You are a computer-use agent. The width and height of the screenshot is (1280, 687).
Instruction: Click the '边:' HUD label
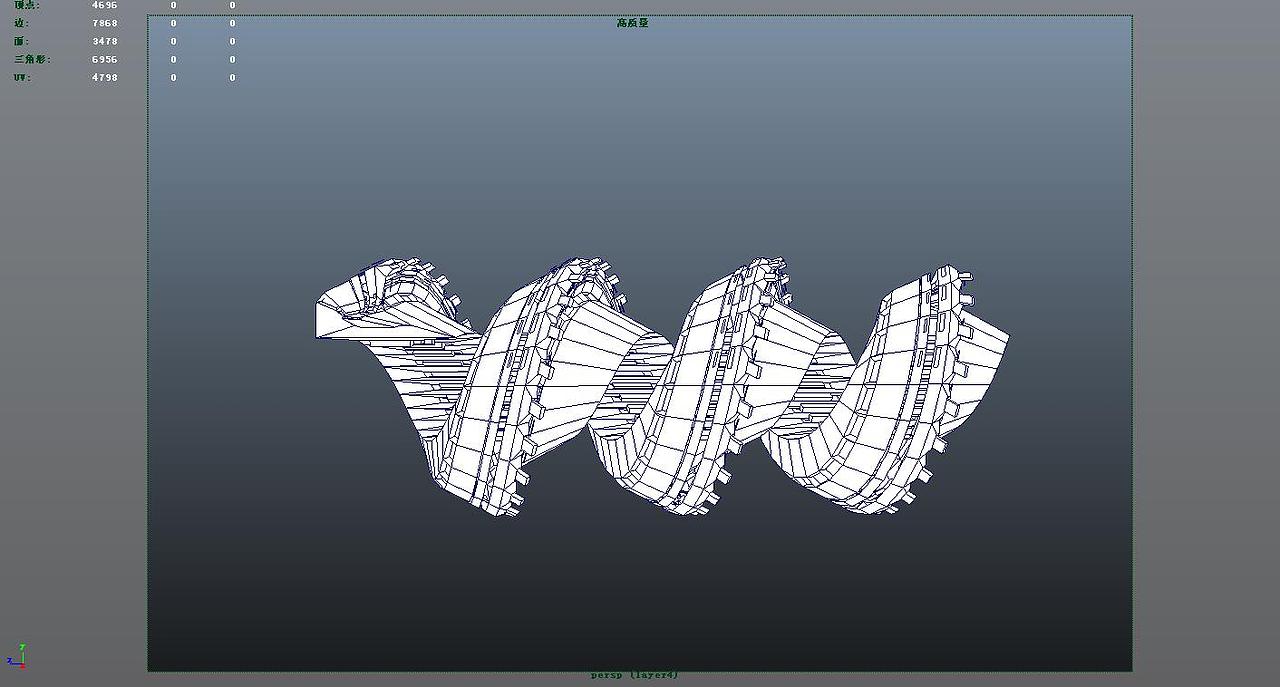[21, 23]
